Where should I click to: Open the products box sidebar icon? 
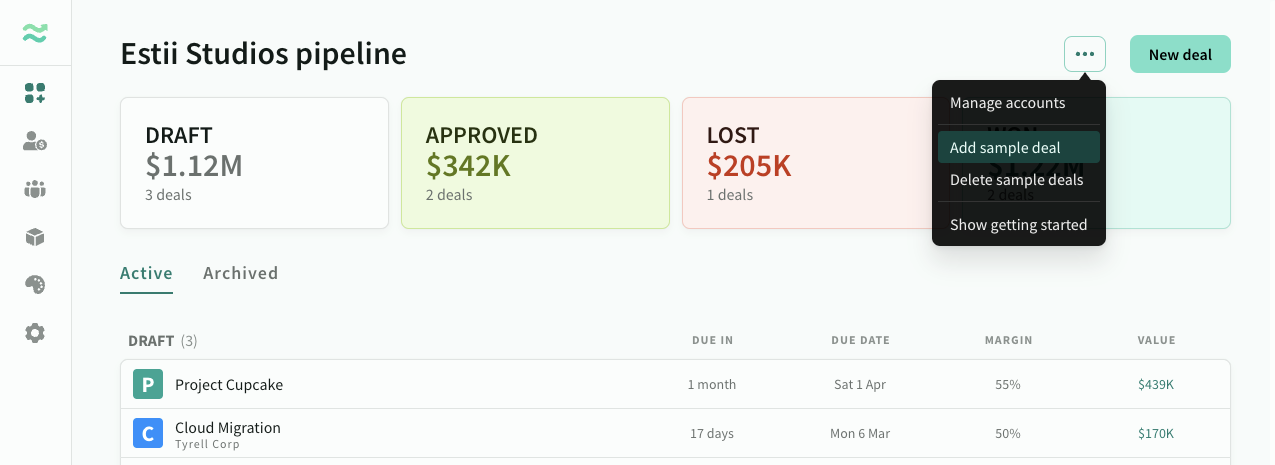35,237
